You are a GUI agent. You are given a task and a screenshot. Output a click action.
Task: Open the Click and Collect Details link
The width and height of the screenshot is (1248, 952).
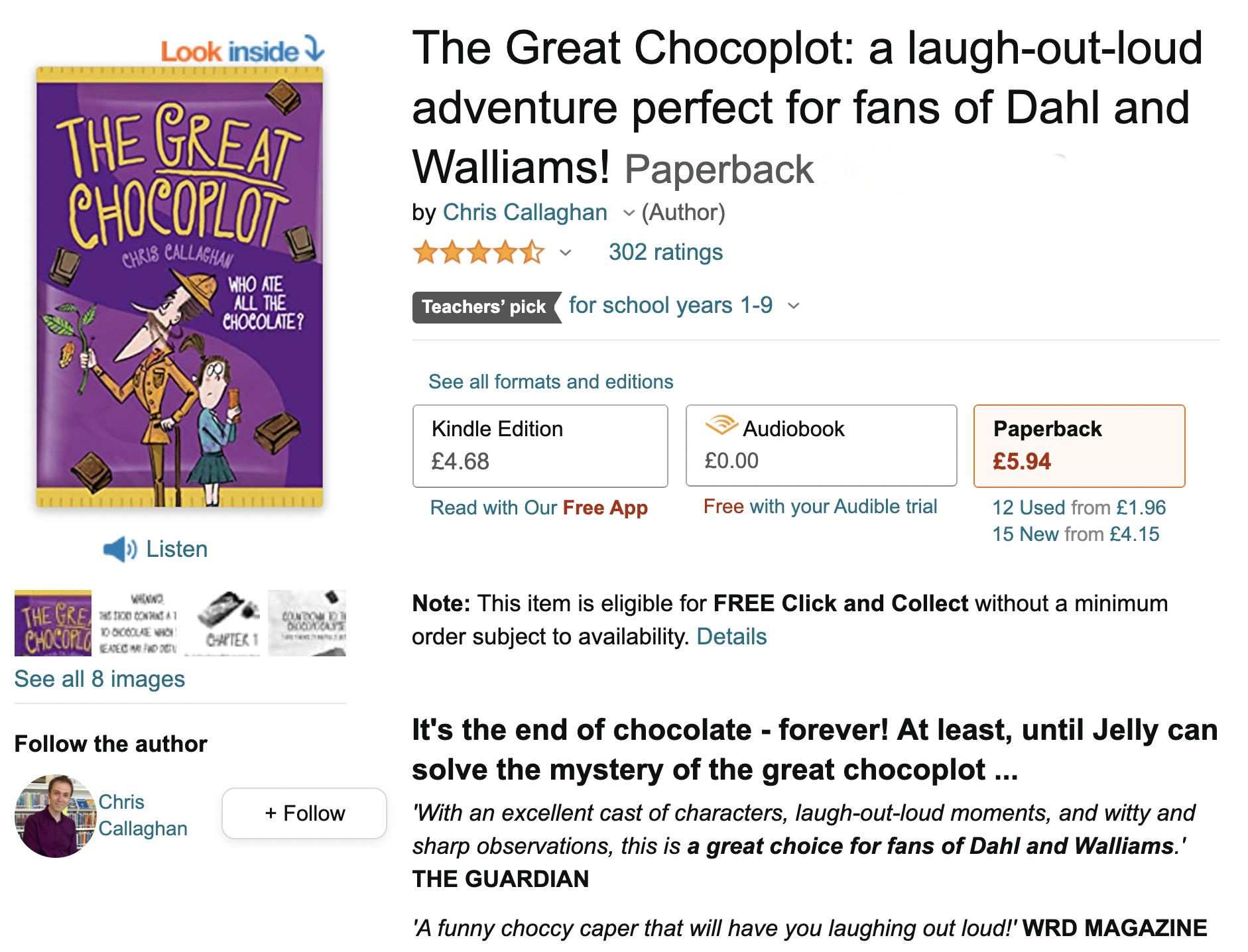(731, 636)
